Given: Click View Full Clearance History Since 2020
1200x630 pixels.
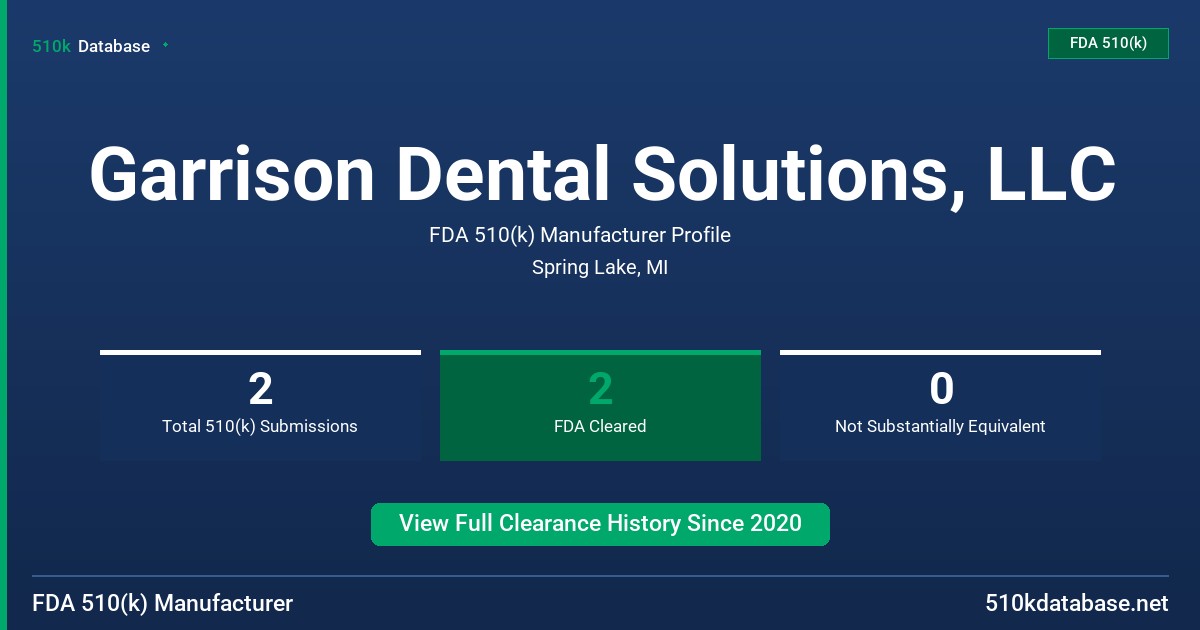Looking at the screenshot, I should click(x=600, y=524).
